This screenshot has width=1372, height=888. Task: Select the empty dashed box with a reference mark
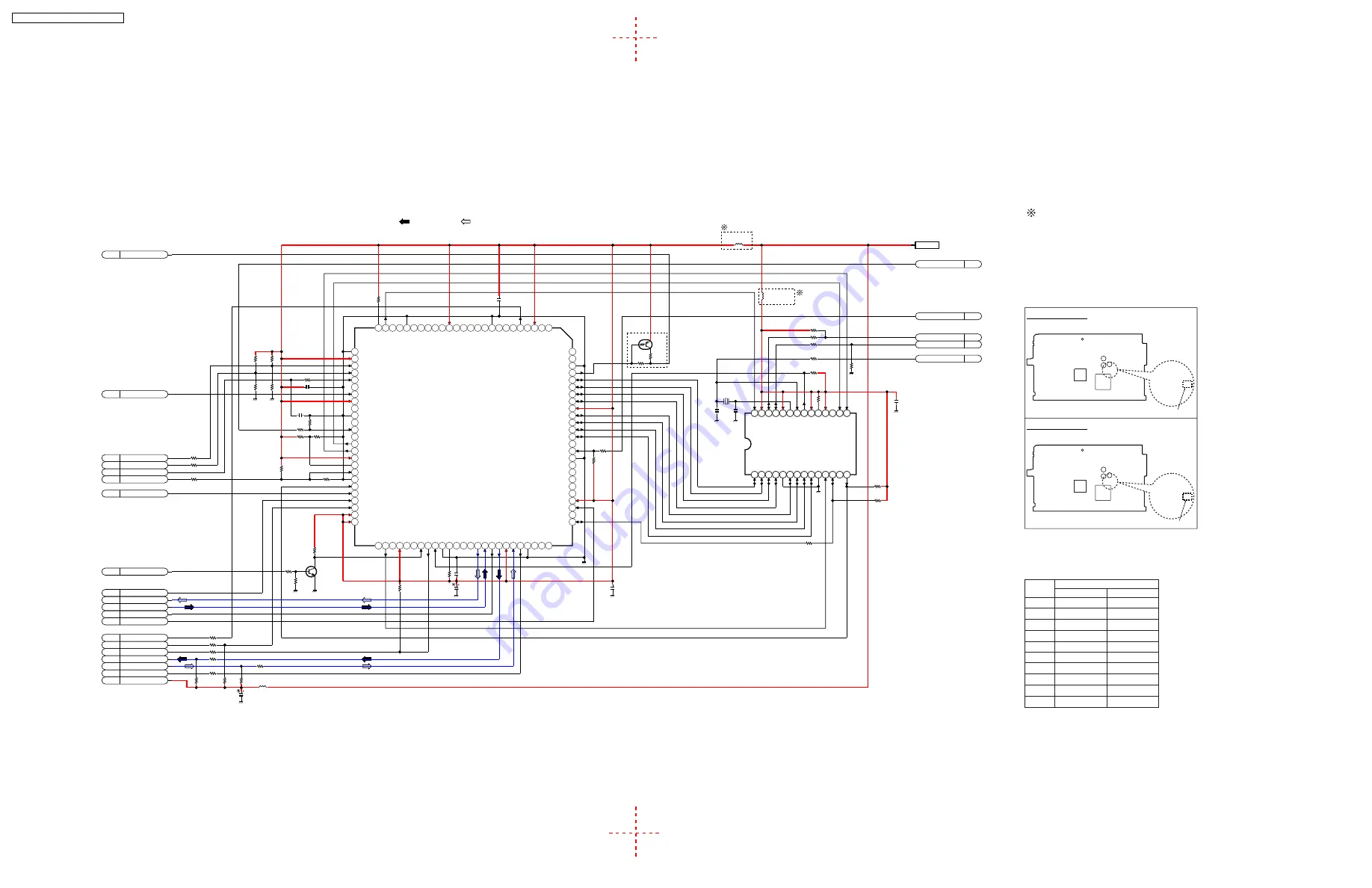tap(776, 297)
